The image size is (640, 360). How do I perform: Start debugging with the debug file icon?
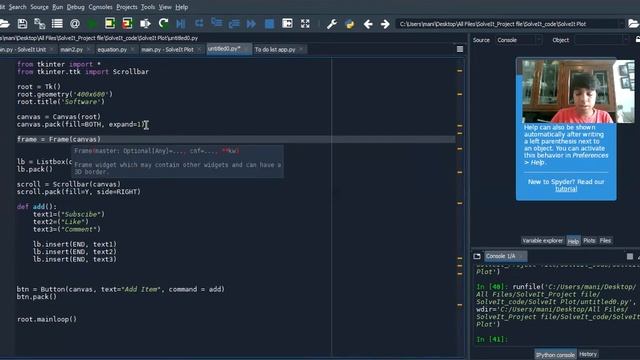click(181, 24)
